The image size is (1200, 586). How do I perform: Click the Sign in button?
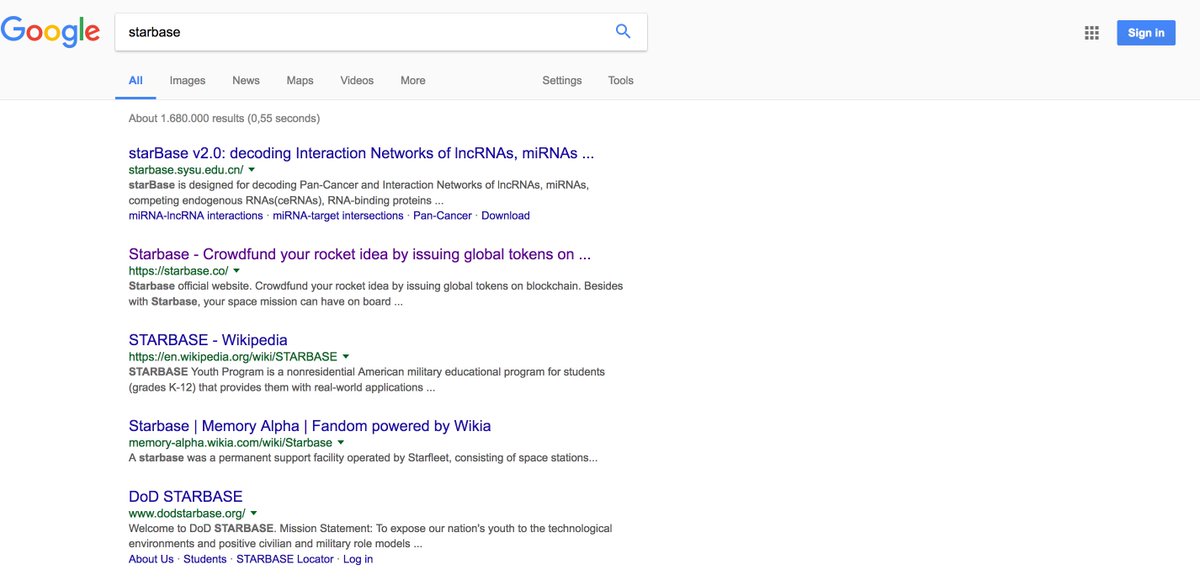(x=1146, y=33)
